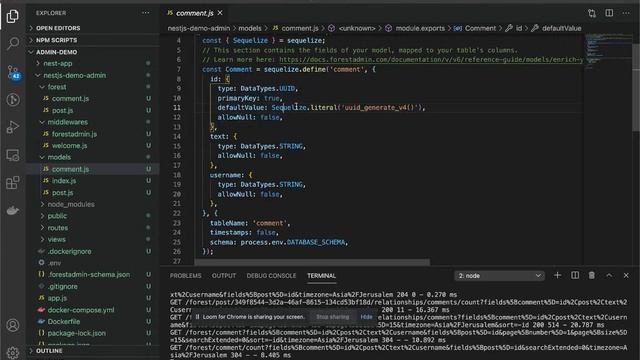Open the Manage gear icon

[x=13, y=352]
